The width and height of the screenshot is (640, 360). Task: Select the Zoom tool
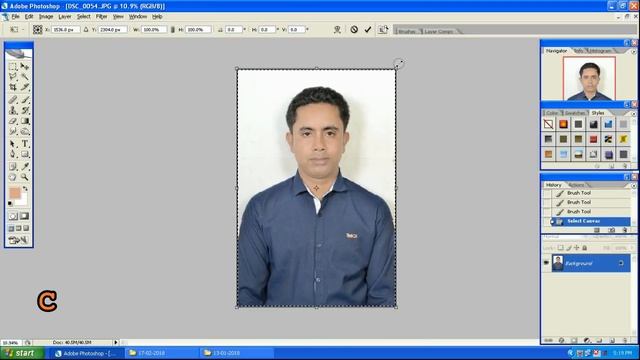(x=24, y=177)
